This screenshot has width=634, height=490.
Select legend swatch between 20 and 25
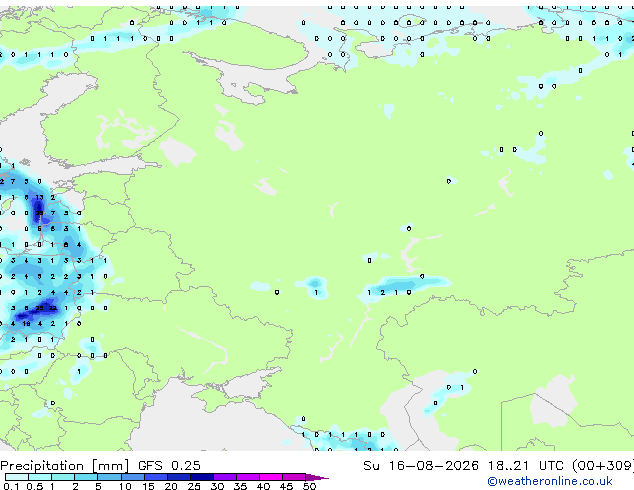(x=179, y=477)
